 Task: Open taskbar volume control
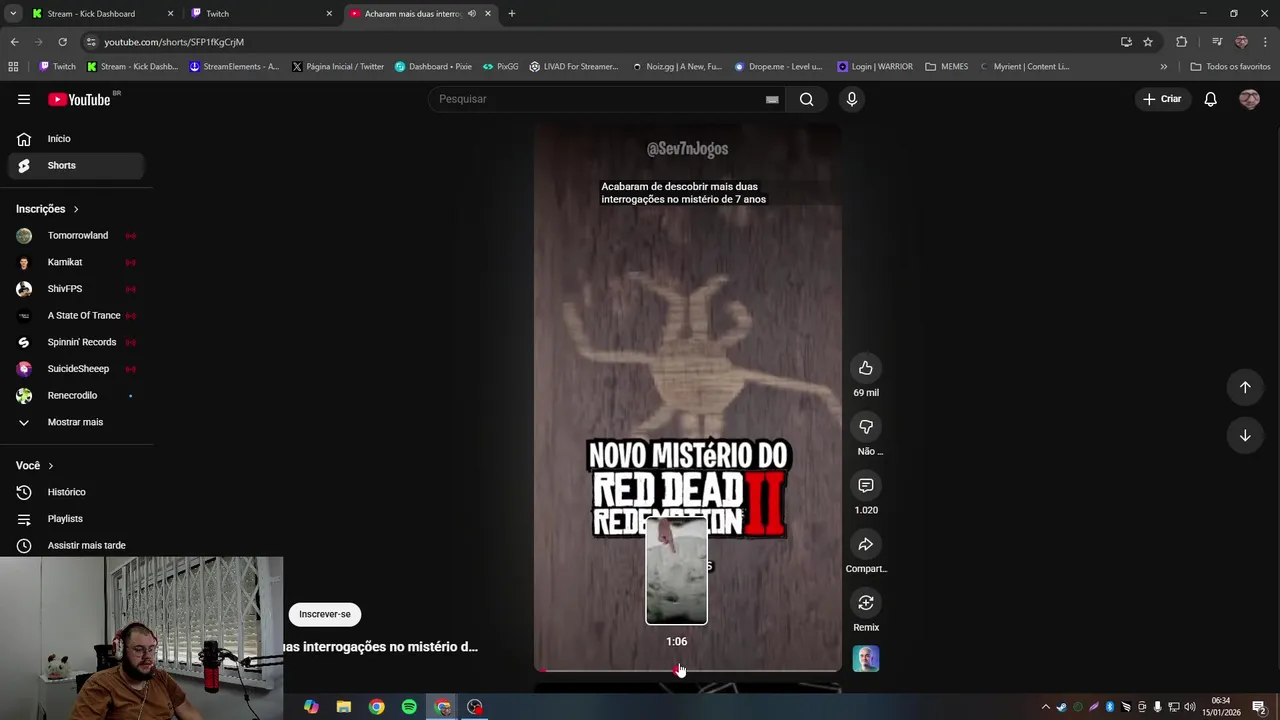point(1190,707)
